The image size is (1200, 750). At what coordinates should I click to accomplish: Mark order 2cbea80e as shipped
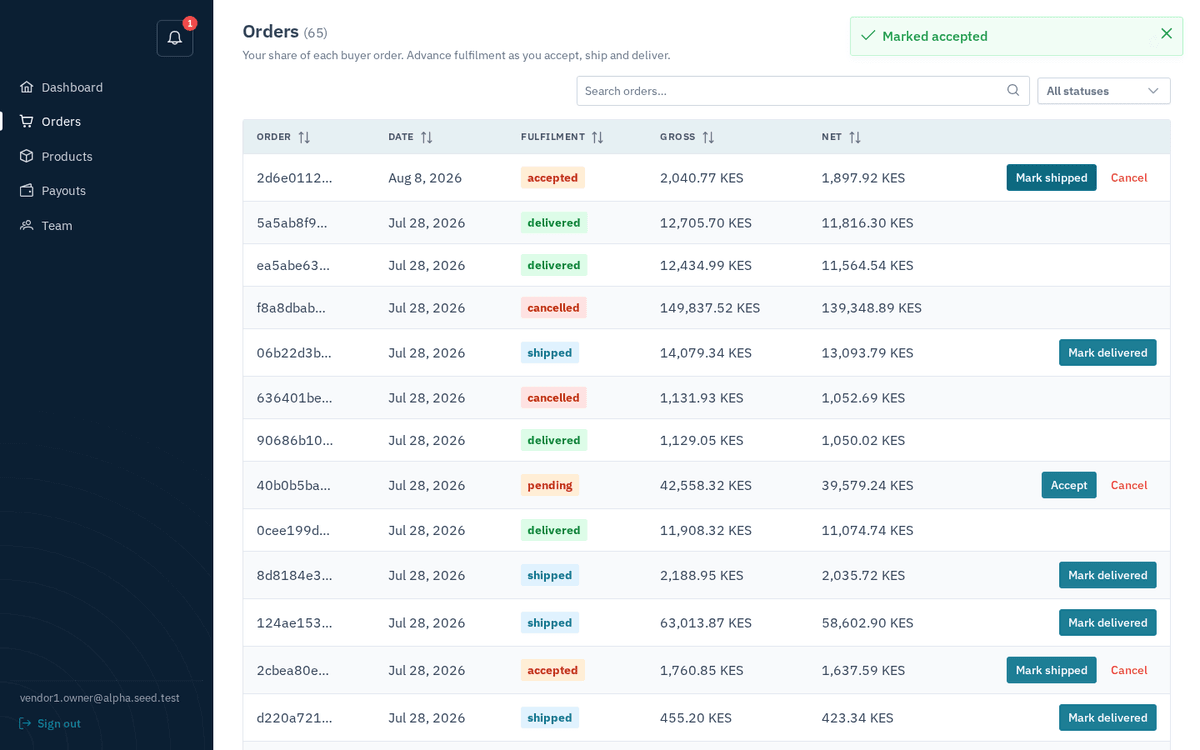click(1051, 670)
